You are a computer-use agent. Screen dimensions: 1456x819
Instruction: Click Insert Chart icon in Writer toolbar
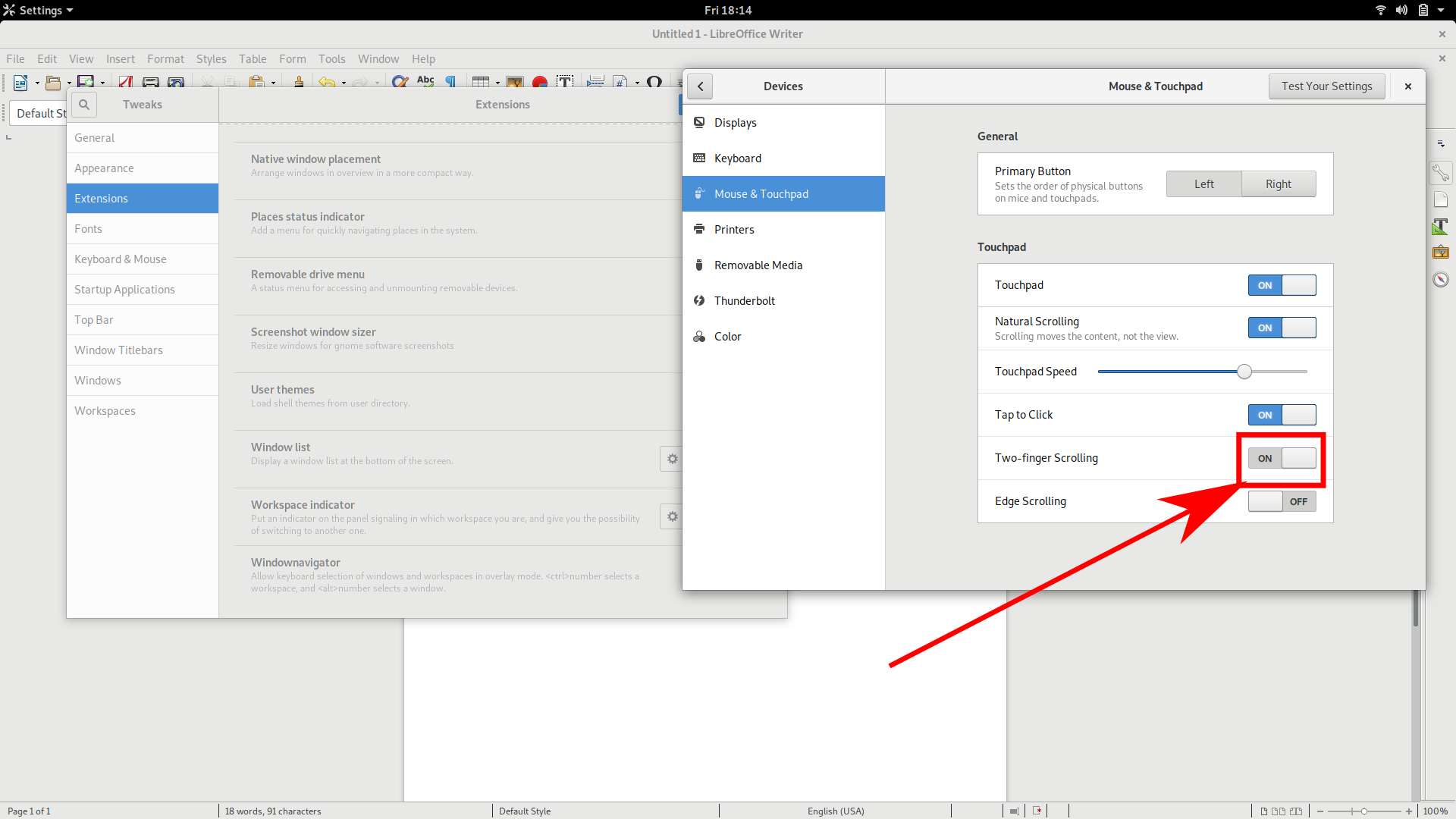pyautogui.click(x=540, y=82)
